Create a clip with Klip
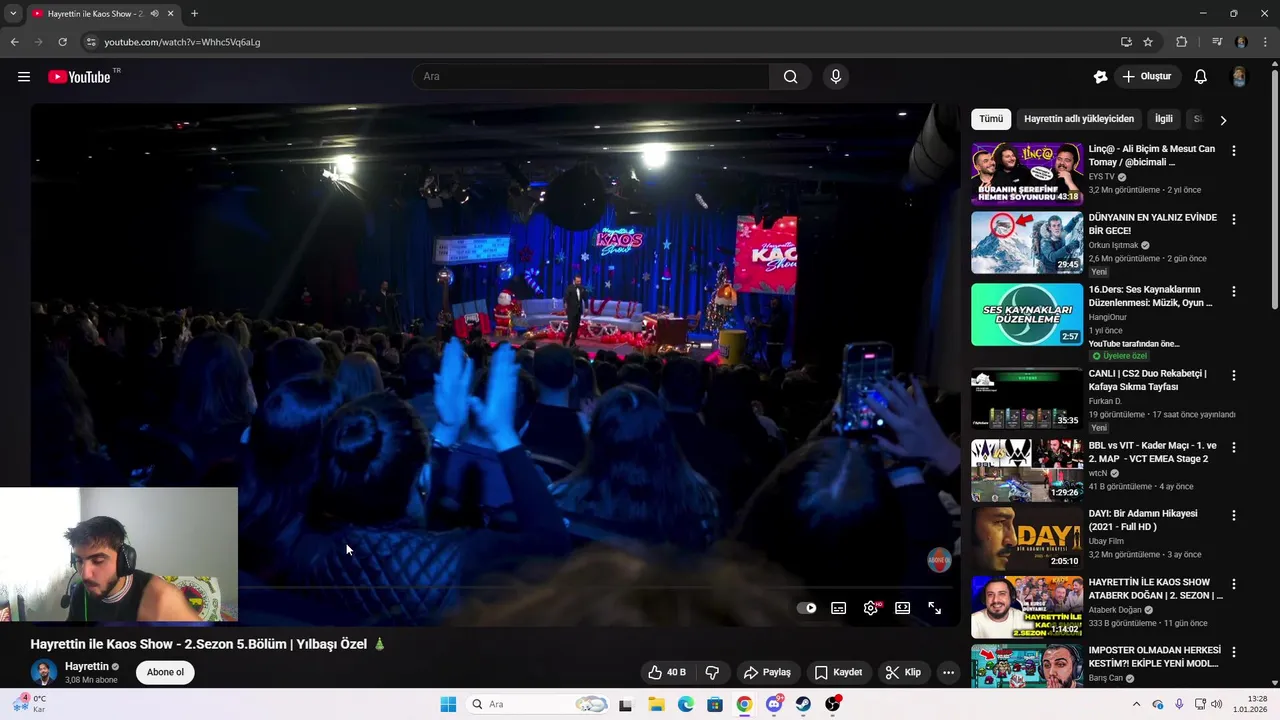 [903, 672]
